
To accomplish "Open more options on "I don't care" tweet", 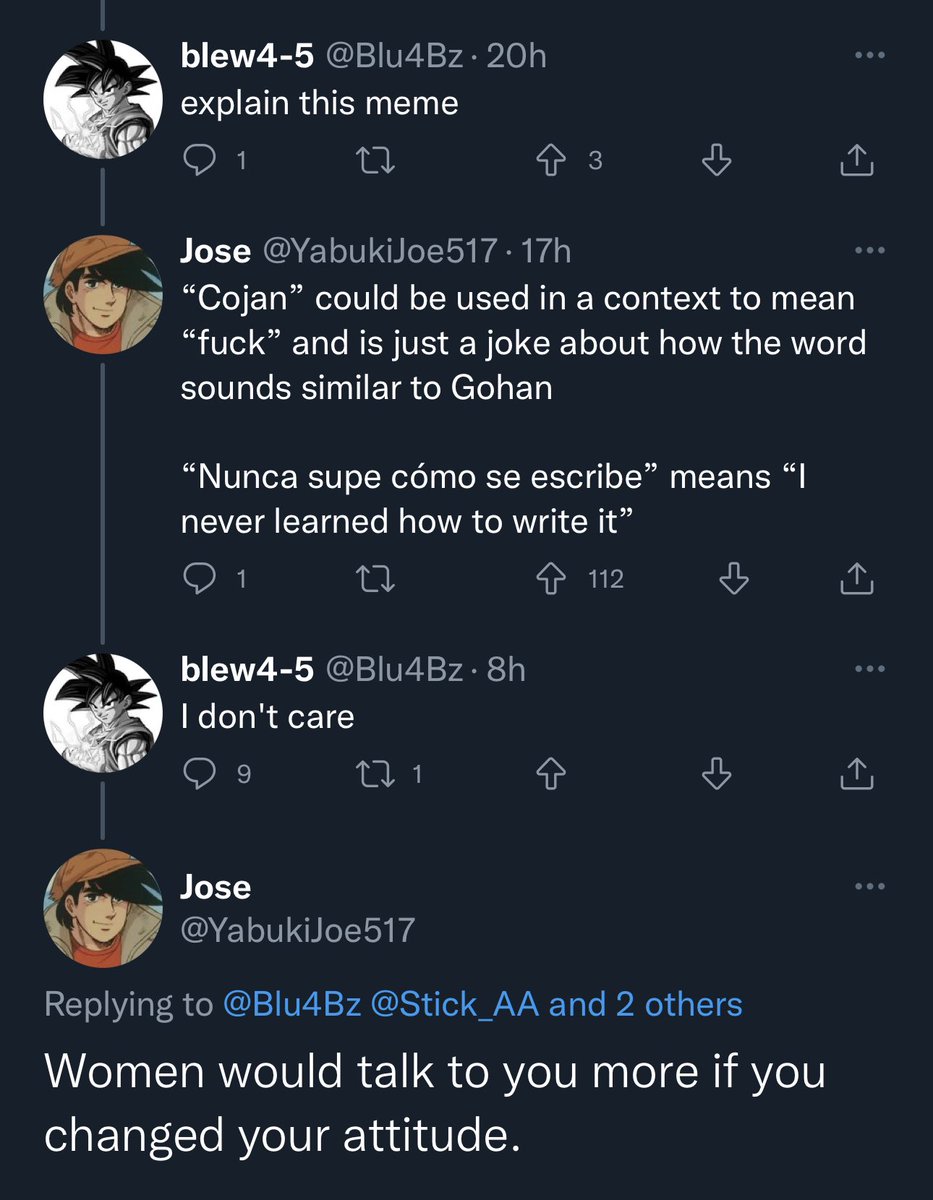I will pos(870,669).
